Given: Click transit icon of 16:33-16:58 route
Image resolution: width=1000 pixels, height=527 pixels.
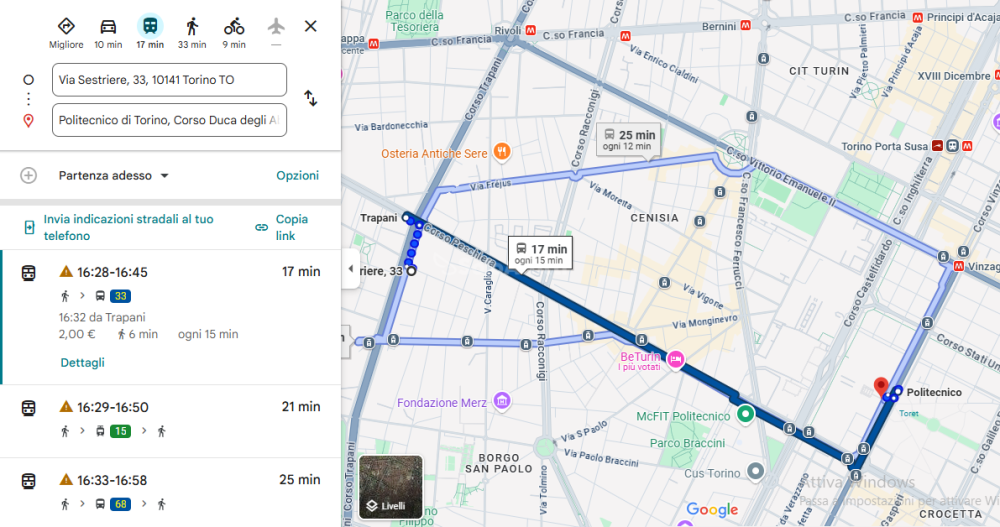Looking at the screenshot, I should [29, 481].
